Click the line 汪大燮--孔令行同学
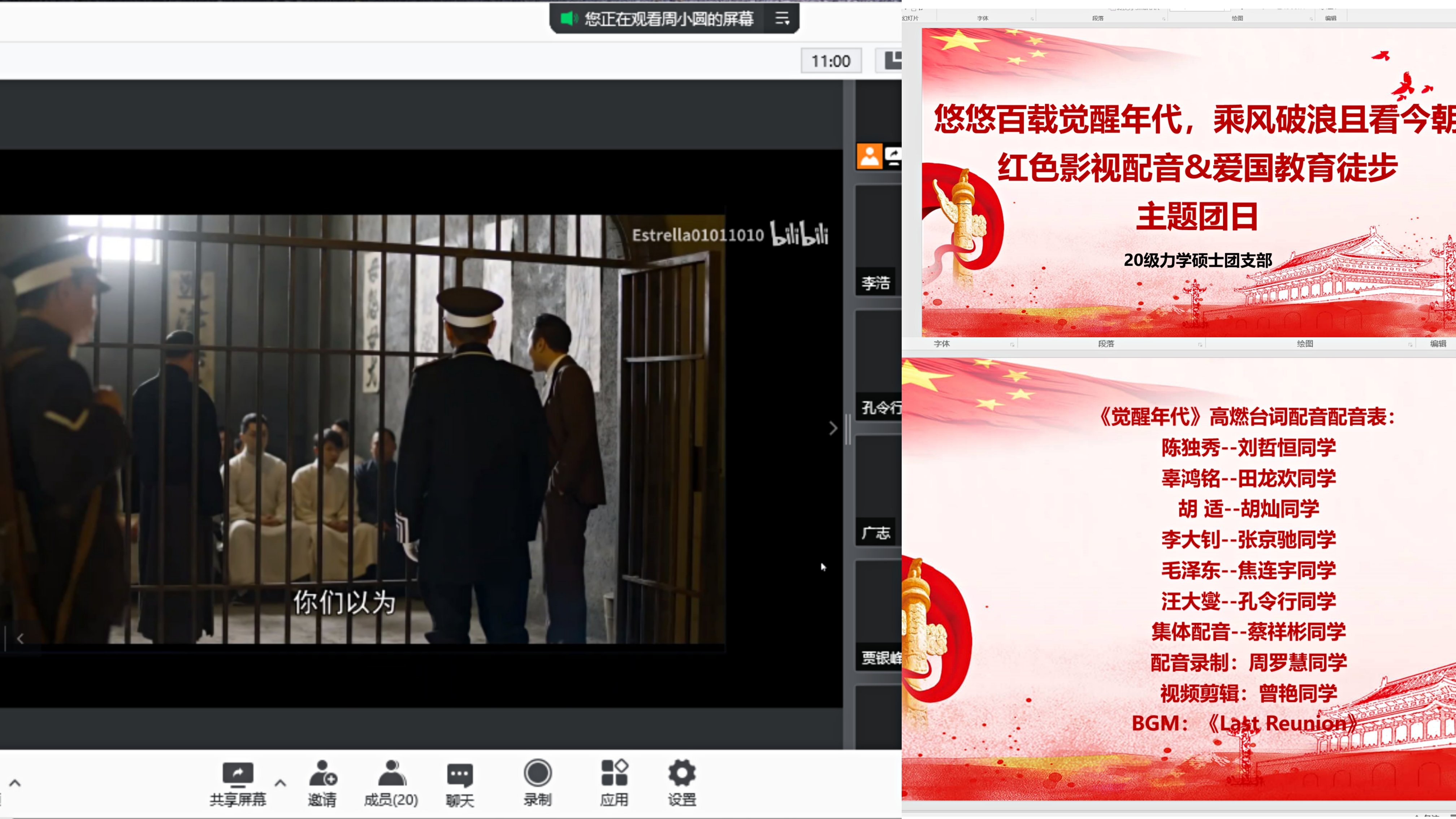 [x=1249, y=601]
